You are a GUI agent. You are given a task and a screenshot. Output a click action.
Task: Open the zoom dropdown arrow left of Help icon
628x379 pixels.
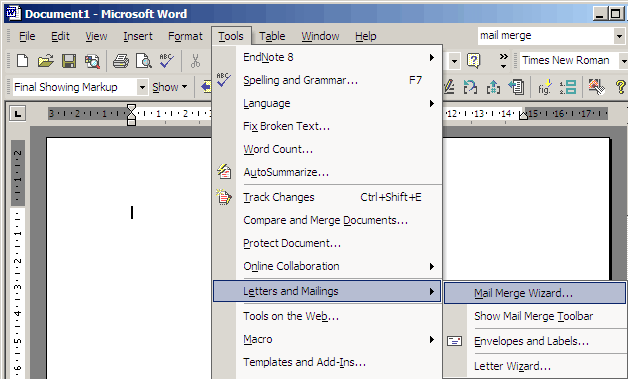(454, 61)
